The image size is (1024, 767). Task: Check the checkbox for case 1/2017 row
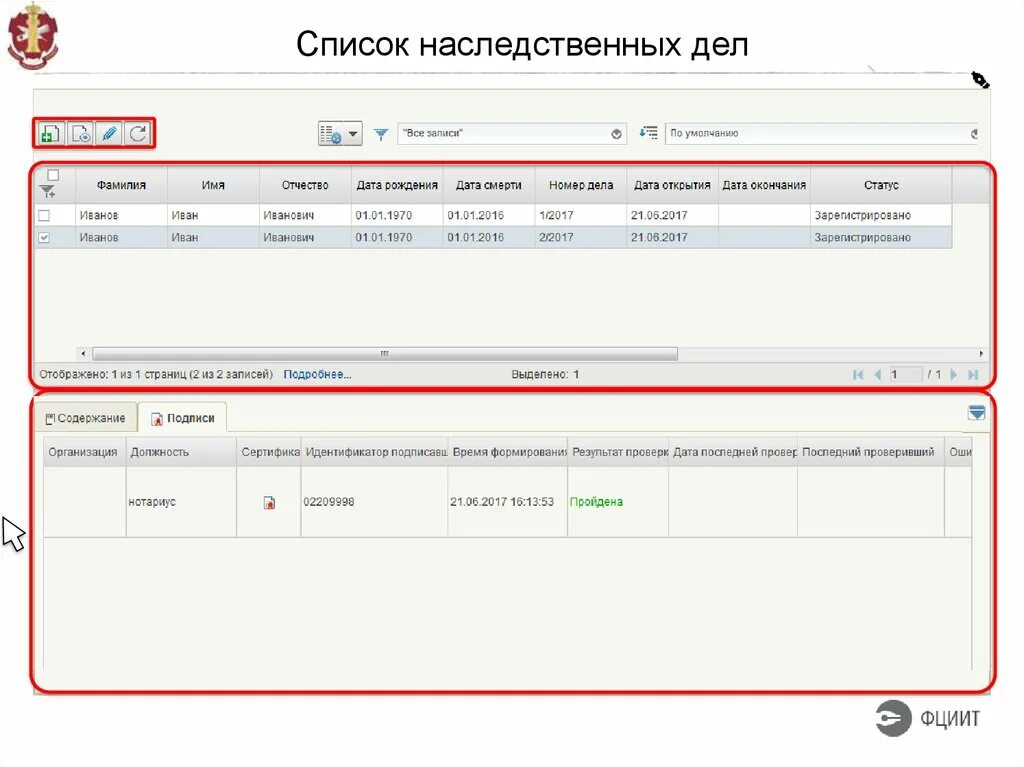pos(44,216)
